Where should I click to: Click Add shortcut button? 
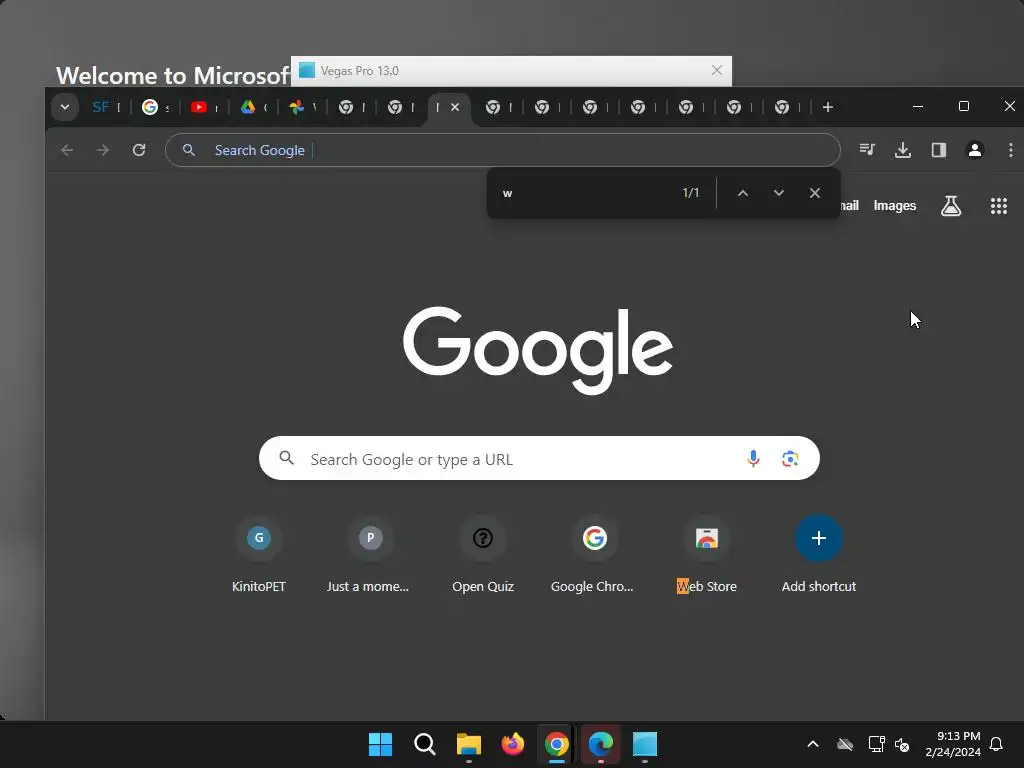[819, 554]
